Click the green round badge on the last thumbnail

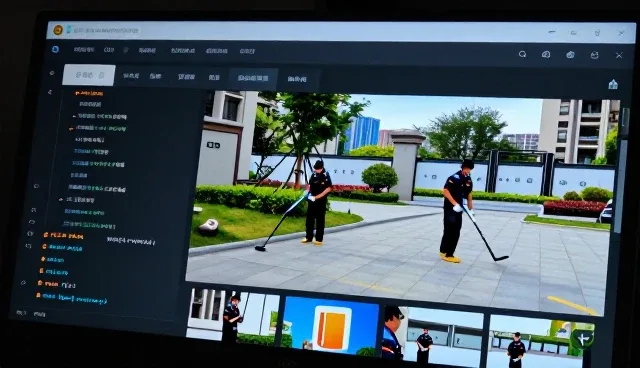(x=582, y=338)
